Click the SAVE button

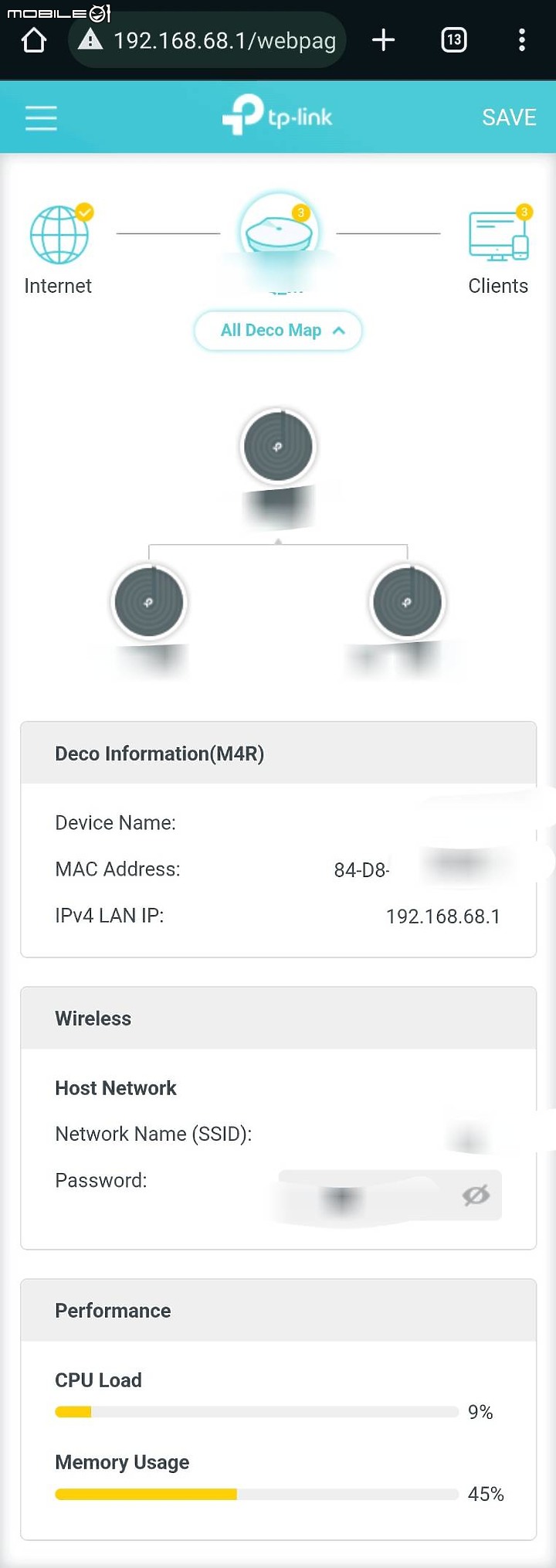click(509, 117)
